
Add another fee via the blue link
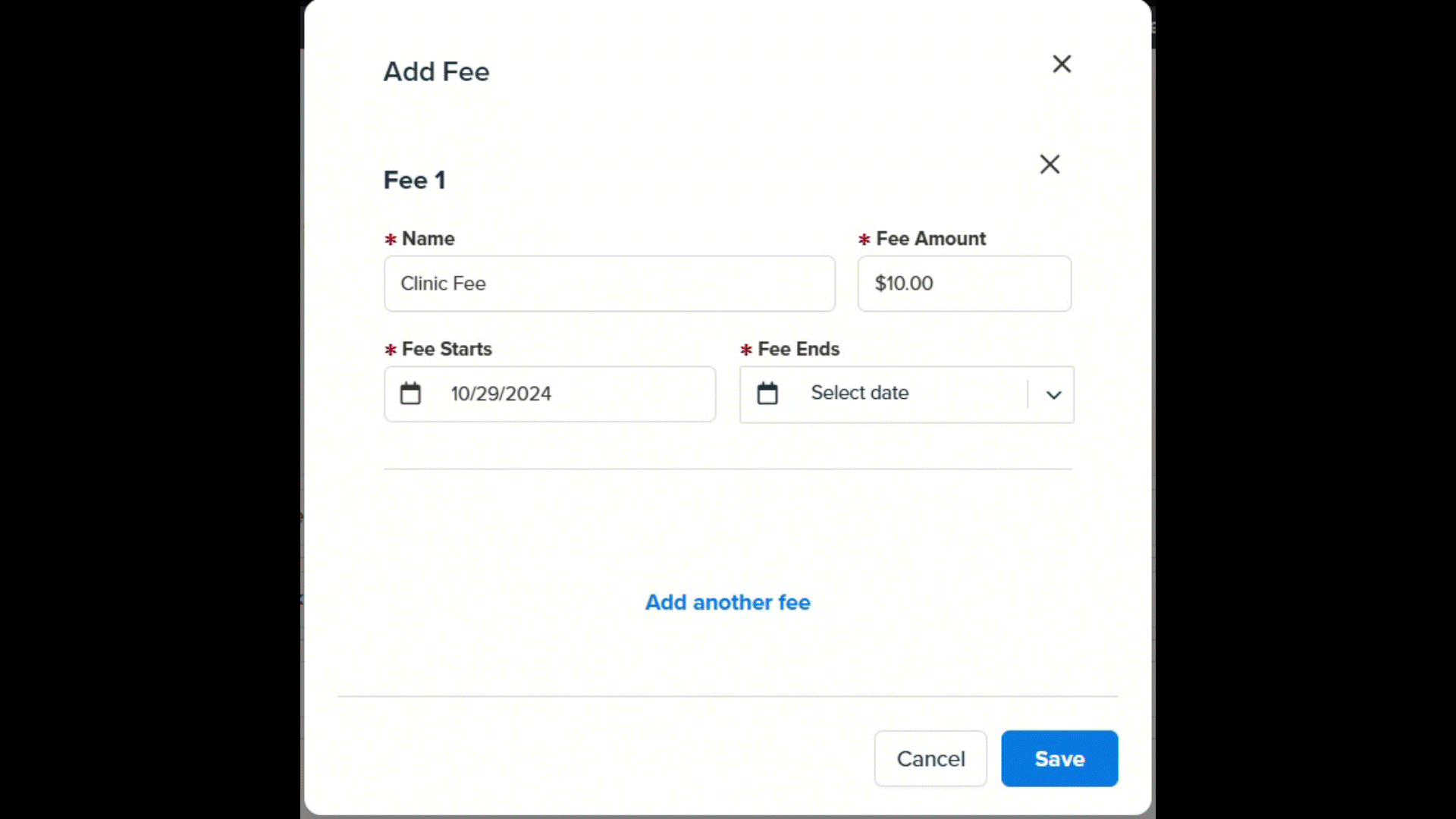pos(728,602)
